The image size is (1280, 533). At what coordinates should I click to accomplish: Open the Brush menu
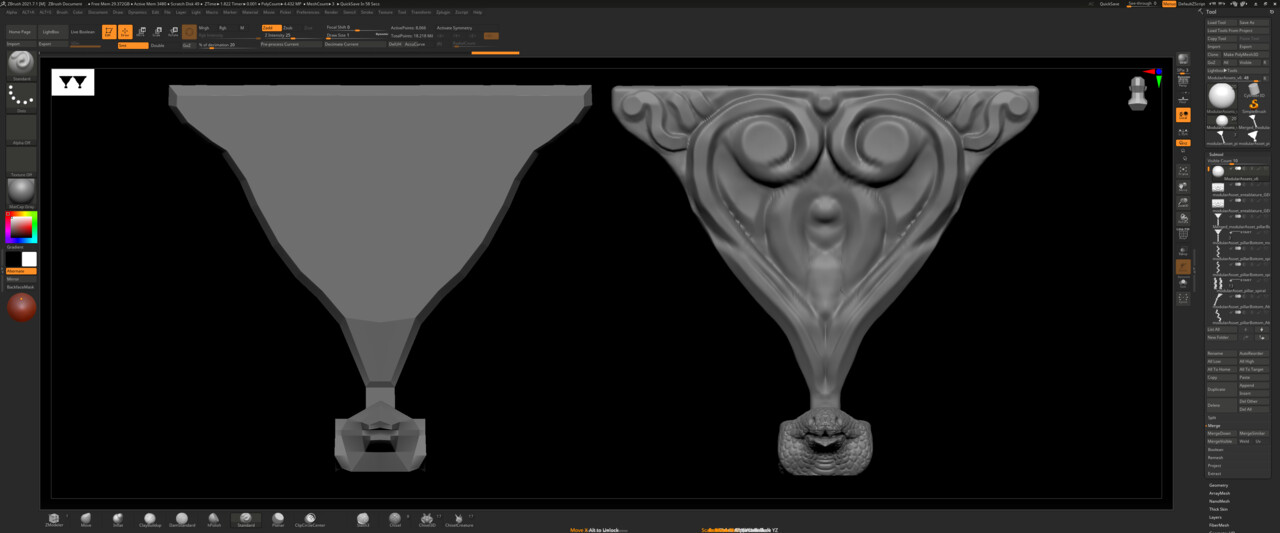pyautogui.click(x=62, y=12)
